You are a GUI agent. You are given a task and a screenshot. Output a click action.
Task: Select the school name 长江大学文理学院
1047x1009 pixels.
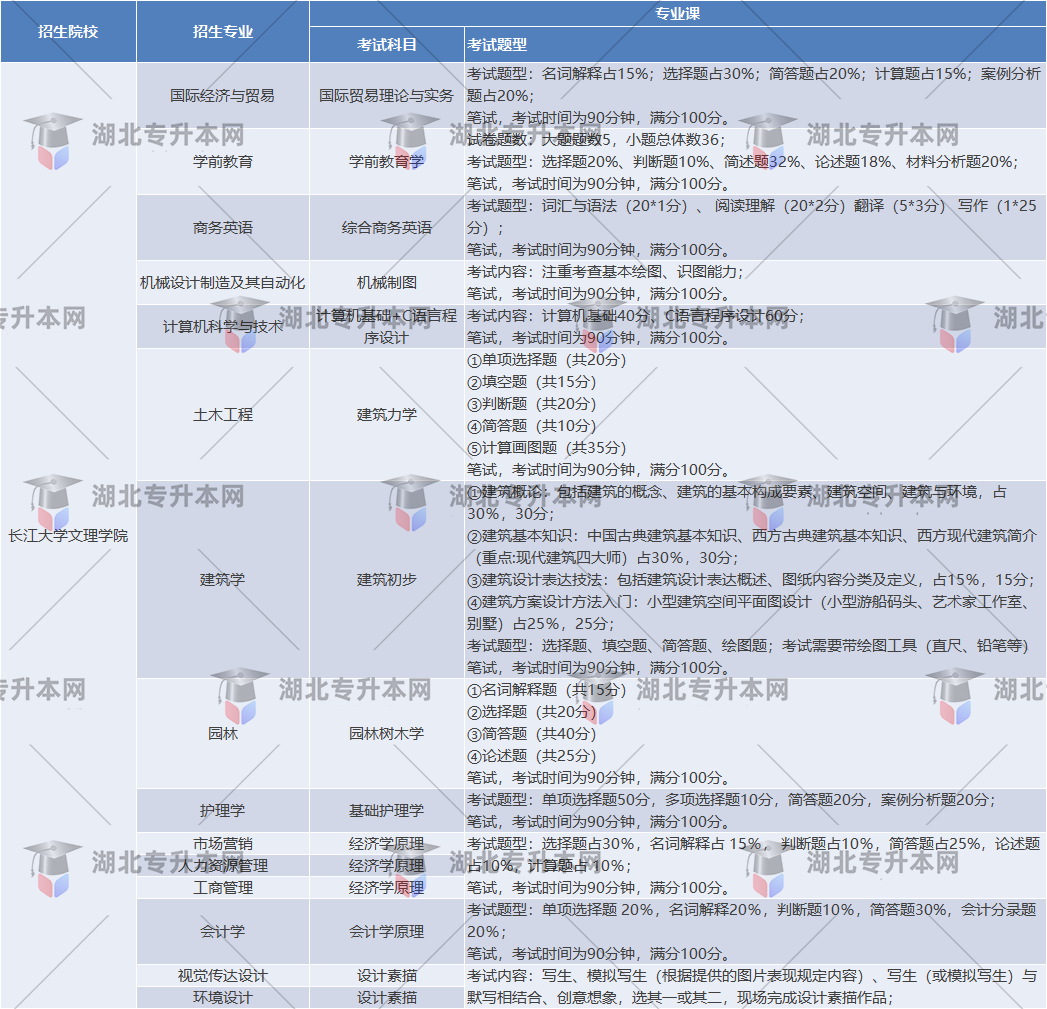coord(68,536)
